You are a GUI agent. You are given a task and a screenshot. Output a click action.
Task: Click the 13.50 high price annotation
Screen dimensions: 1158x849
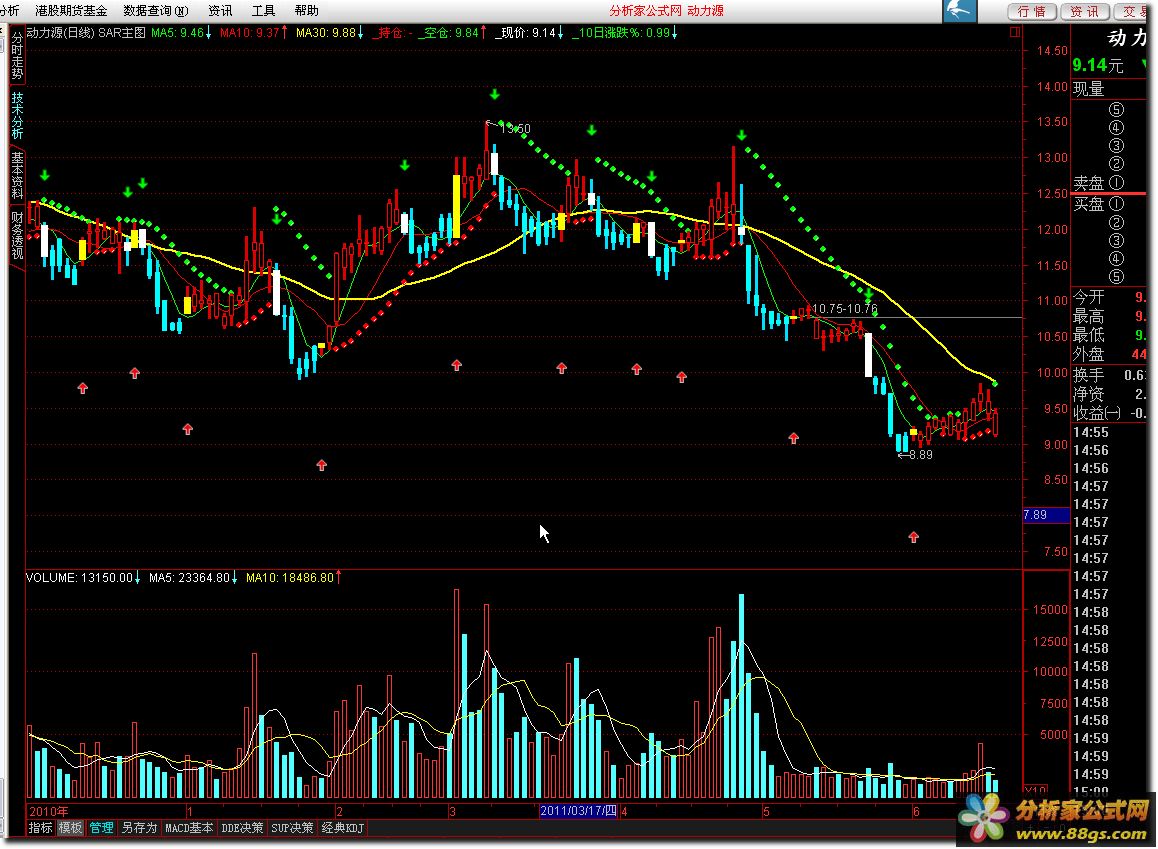pyautogui.click(x=515, y=128)
